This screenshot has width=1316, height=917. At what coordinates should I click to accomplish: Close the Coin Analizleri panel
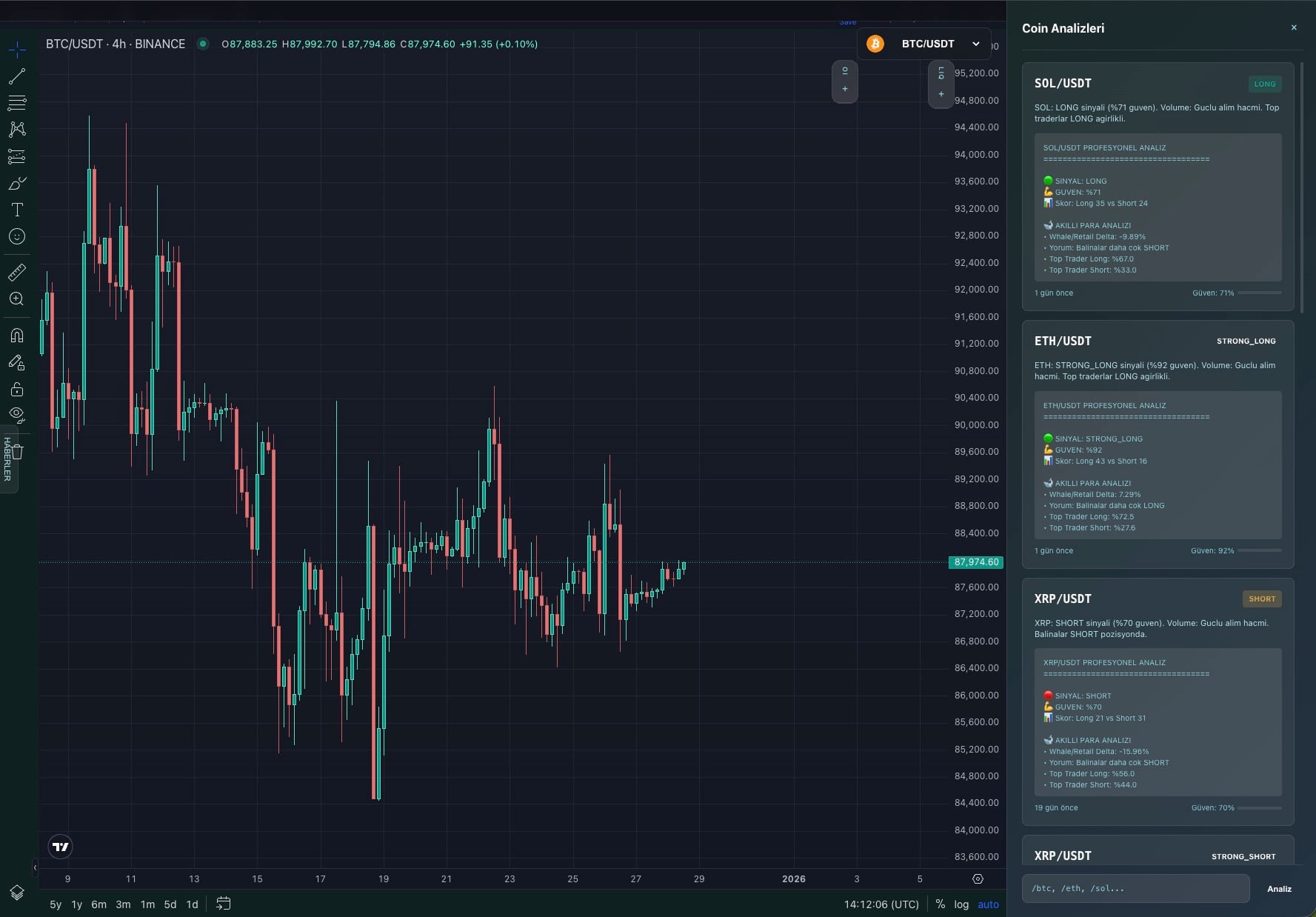point(1294,27)
